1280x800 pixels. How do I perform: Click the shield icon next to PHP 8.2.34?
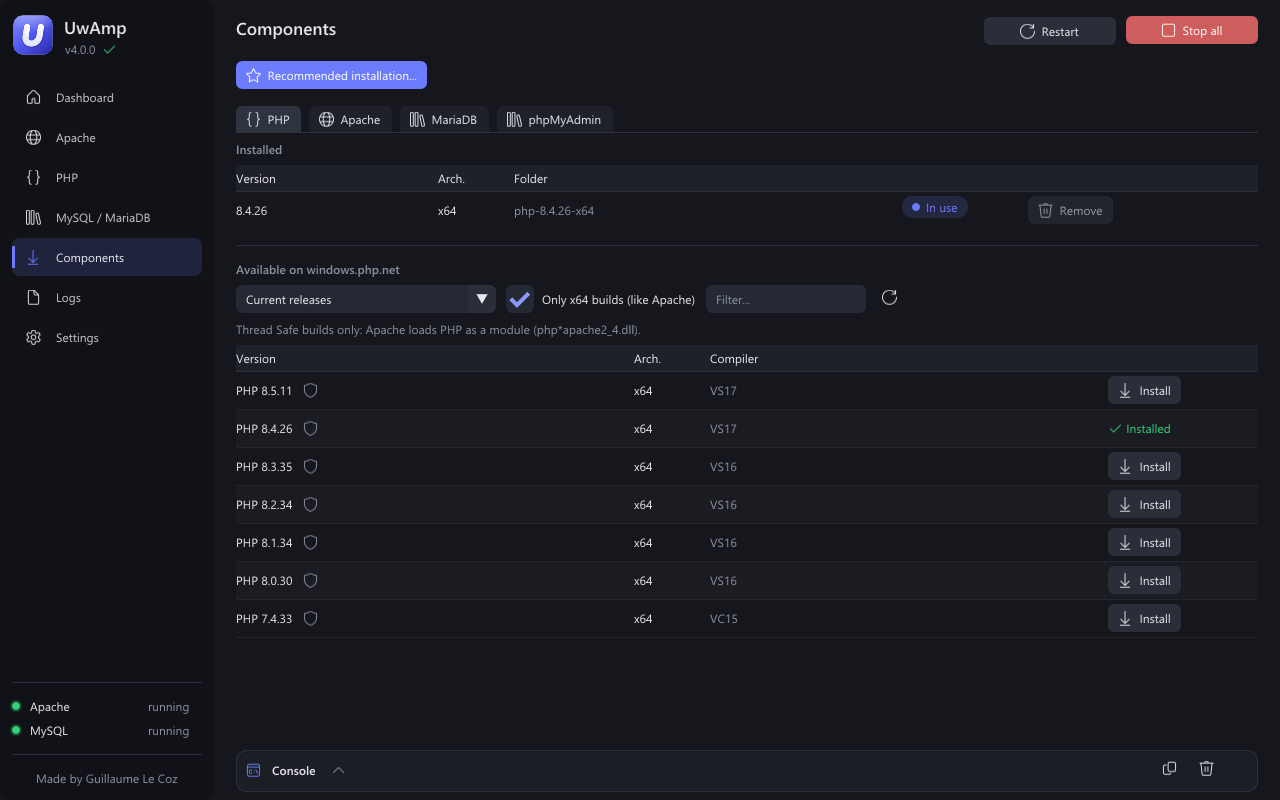coord(310,505)
